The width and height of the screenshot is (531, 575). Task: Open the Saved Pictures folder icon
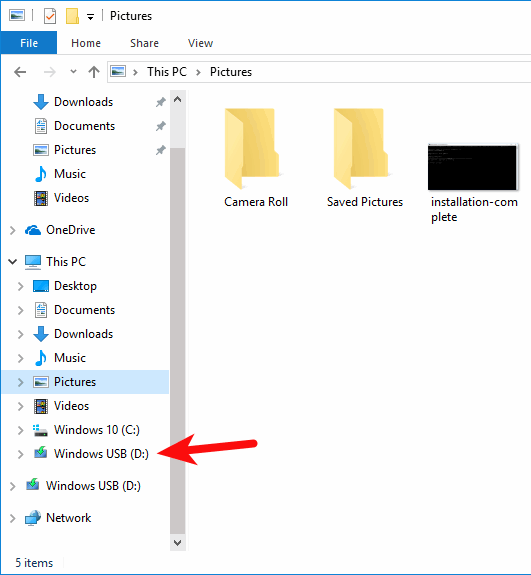(360, 148)
